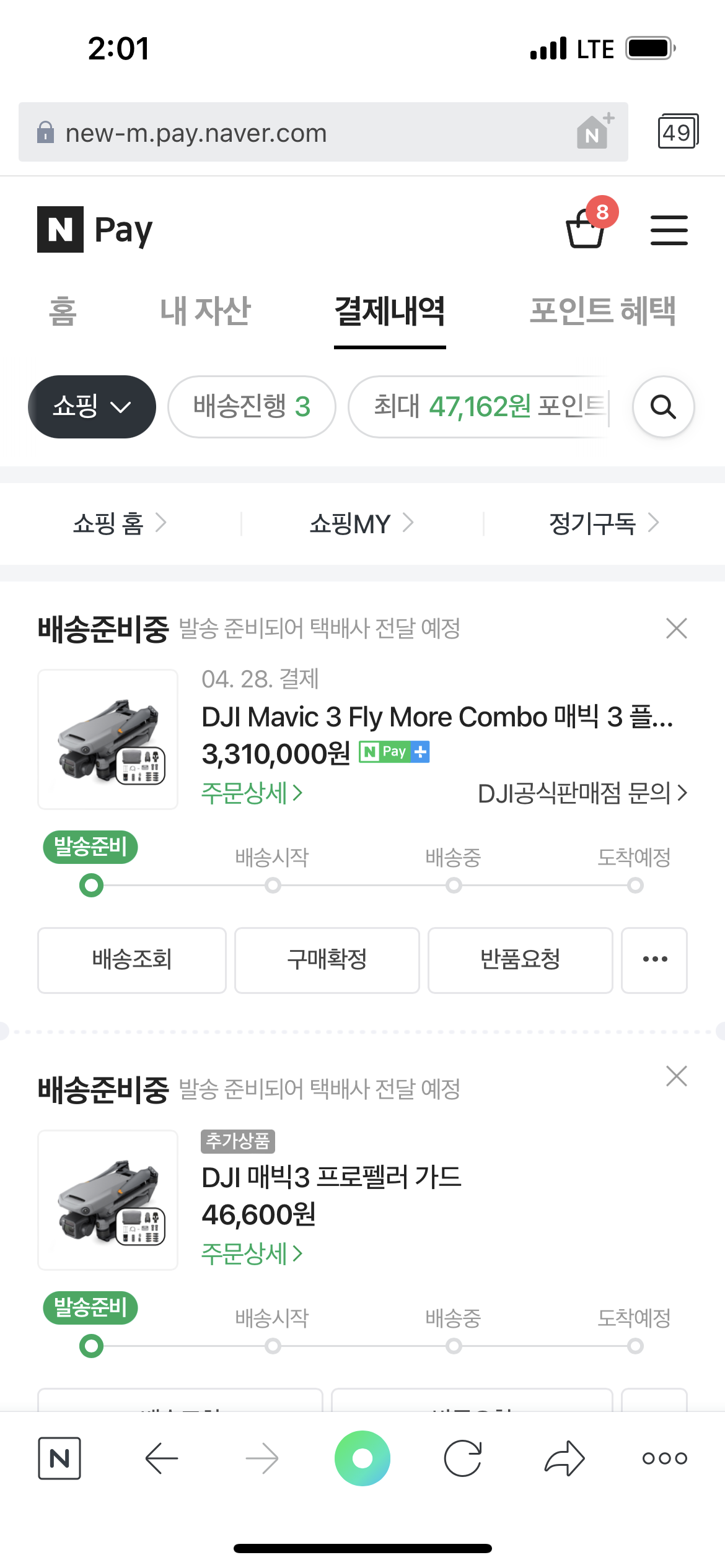Tap the search magnifier icon
The image size is (725, 1568).
pyautogui.click(x=663, y=407)
